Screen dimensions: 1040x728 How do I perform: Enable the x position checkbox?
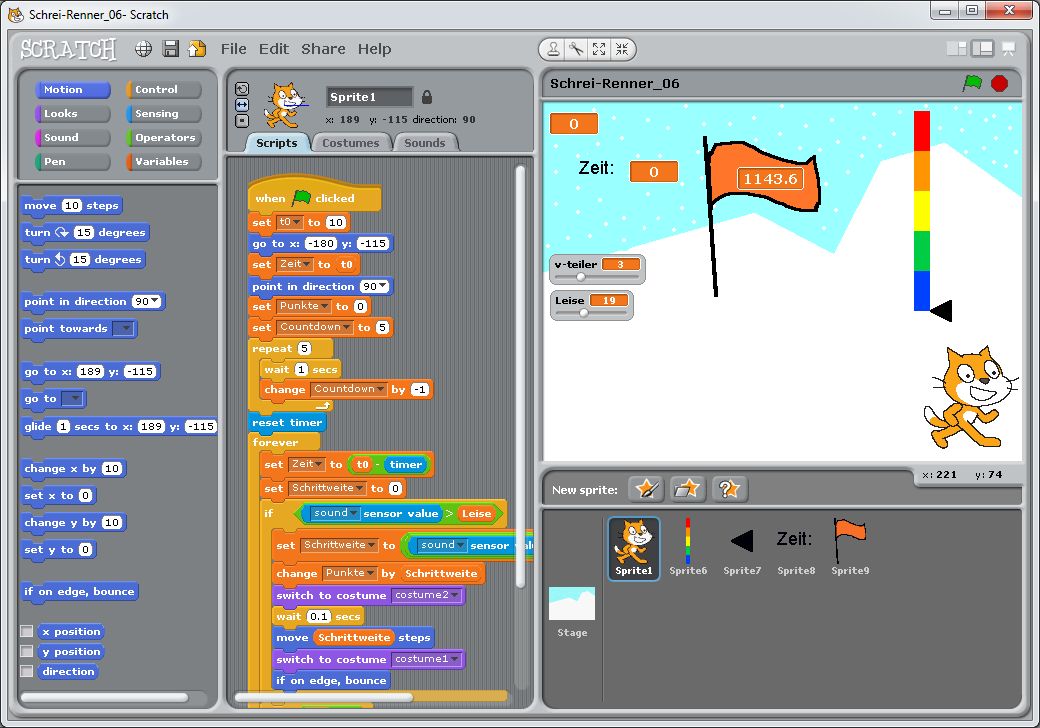(x=27, y=632)
